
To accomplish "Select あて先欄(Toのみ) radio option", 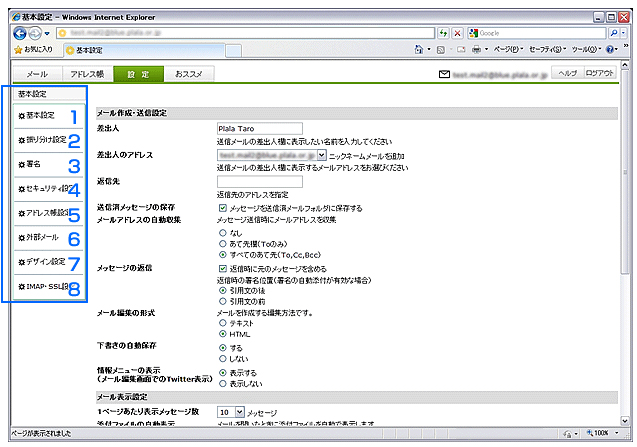I will pyautogui.click(x=222, y=243).
